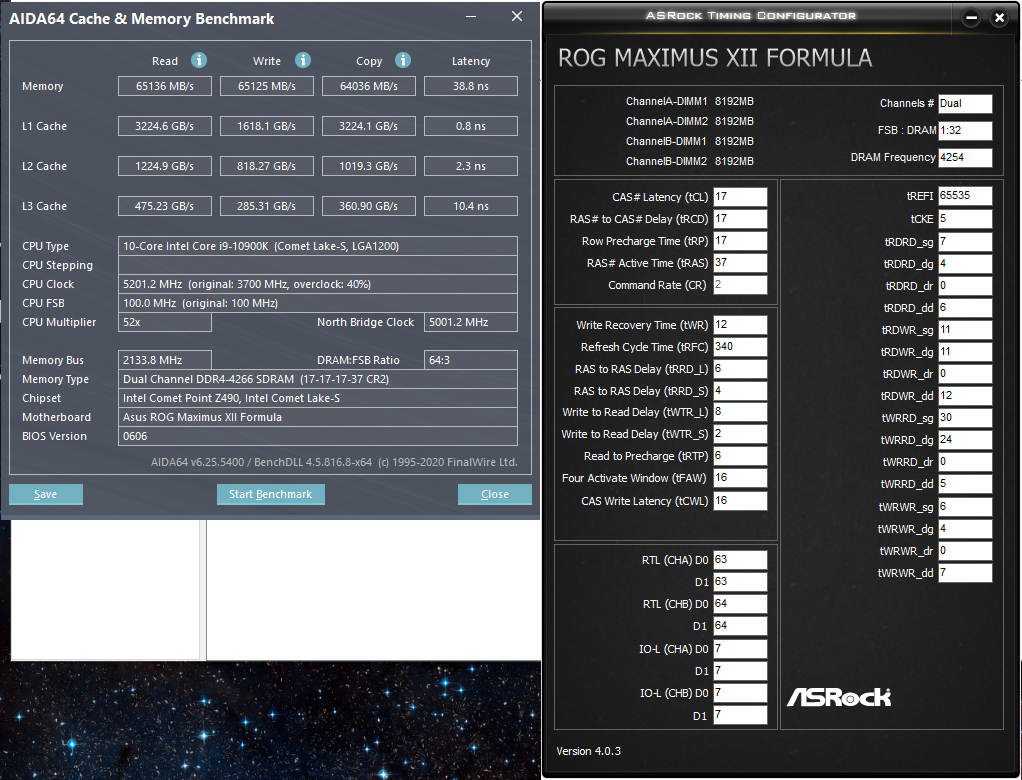The width and height of the screenshot is (1022, 780).
Task: Click the CAS Write Latency (tCWL) field
Action: [740, 501]
